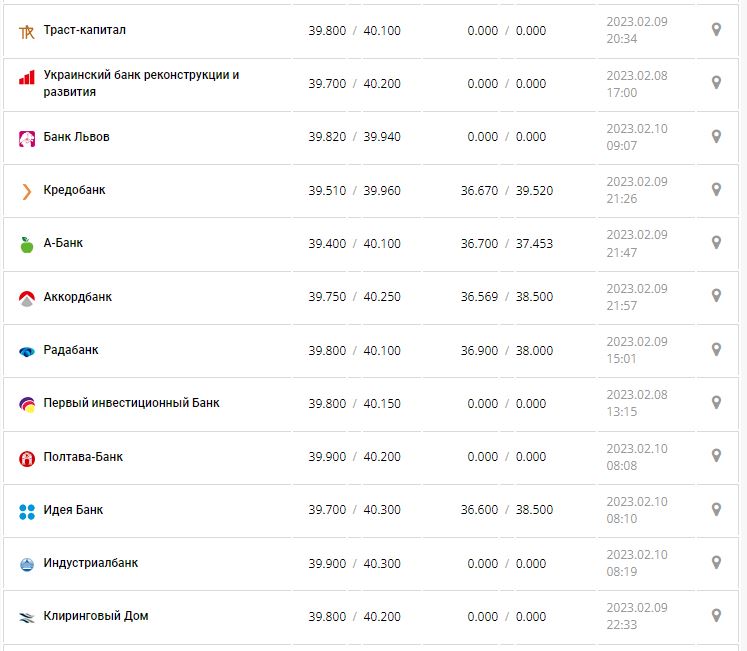The height and width of the screenshot is (651, 747).
Task: Open the Траст-капитал bank link
Action: (84, 31)
